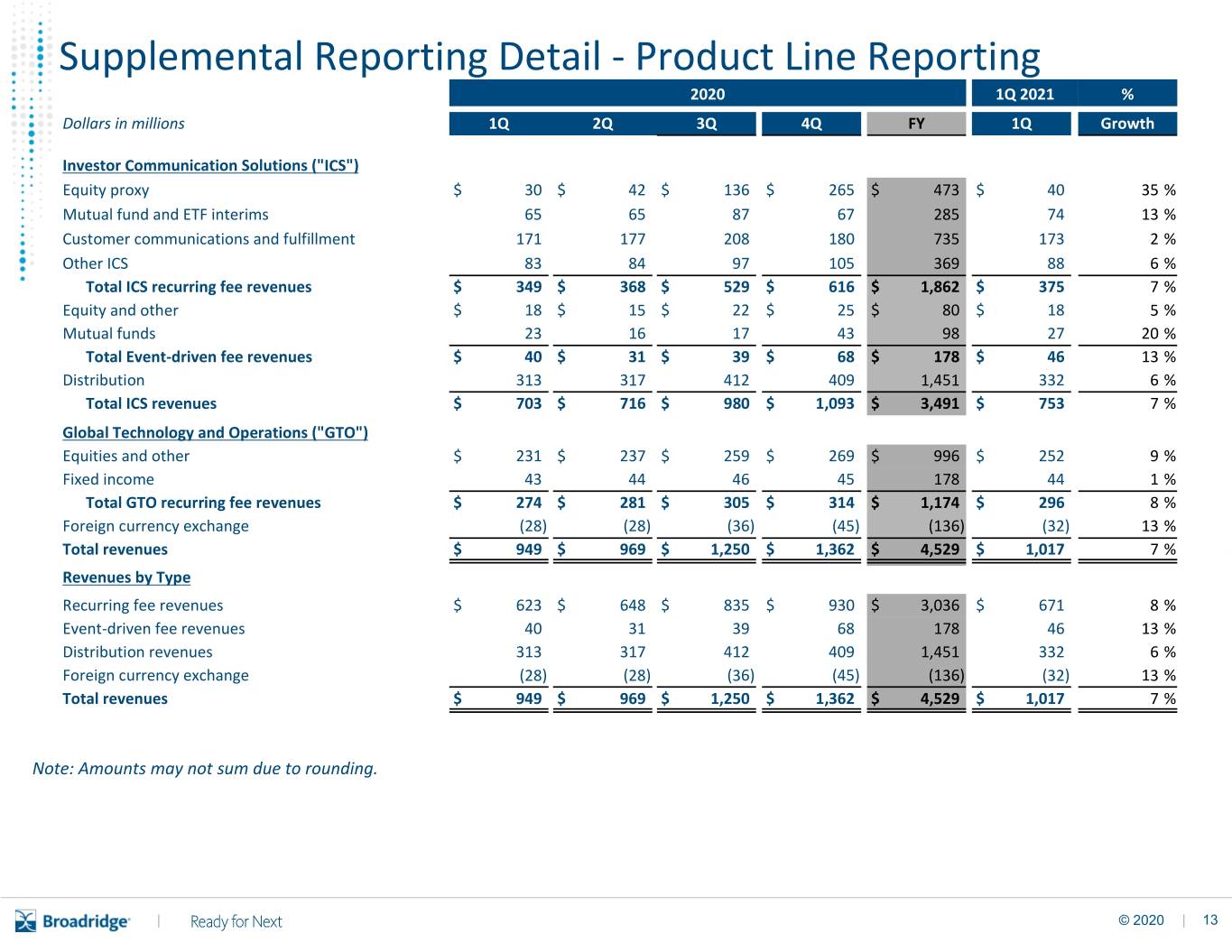Image resolution: width=1232 pixels, height=952 pixels.
Task: Select the 'Equity proxy' row label
Action: pos(106,189)
